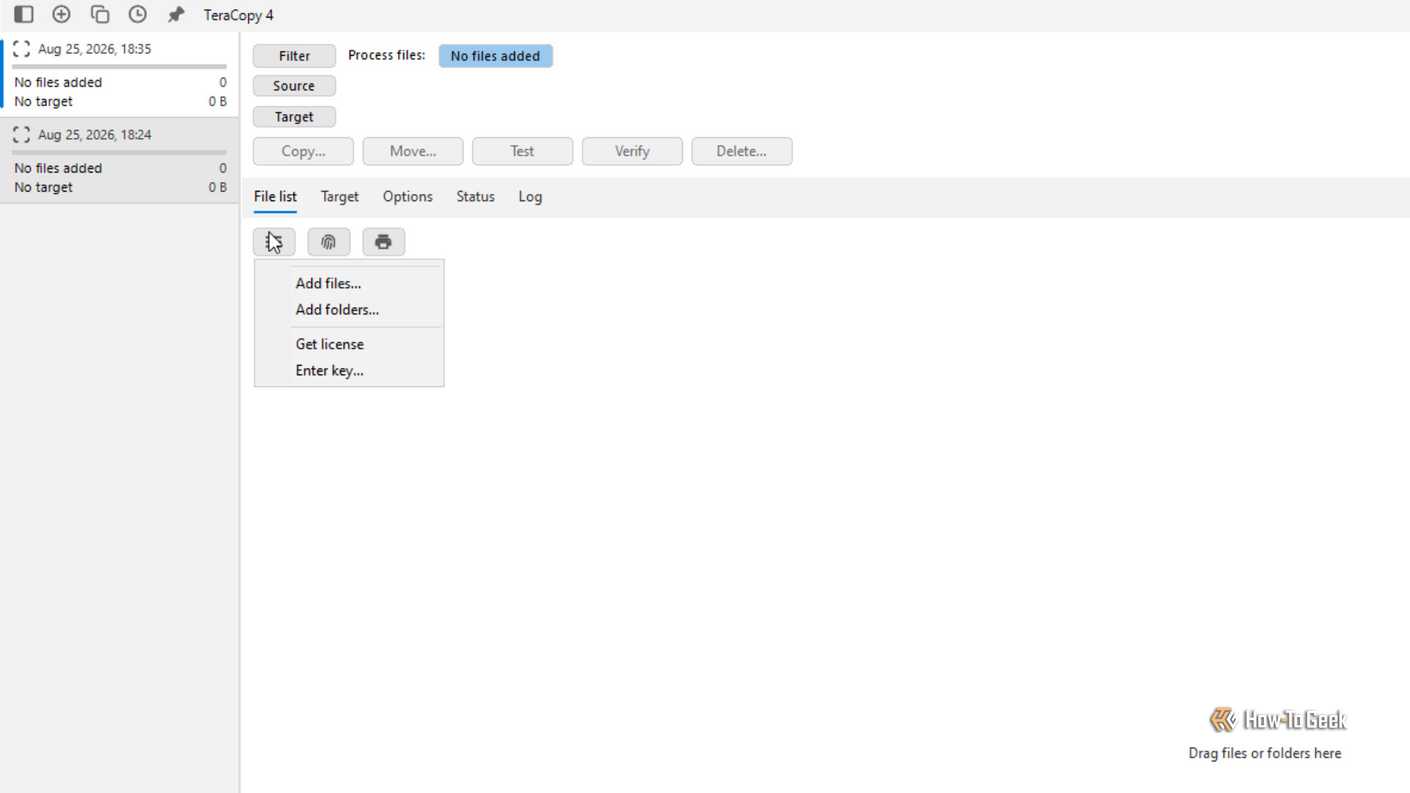Select the Aug 25, 2026, 18:35 job text
Viewport: 1410px width, 793px height.
point(95,49)
